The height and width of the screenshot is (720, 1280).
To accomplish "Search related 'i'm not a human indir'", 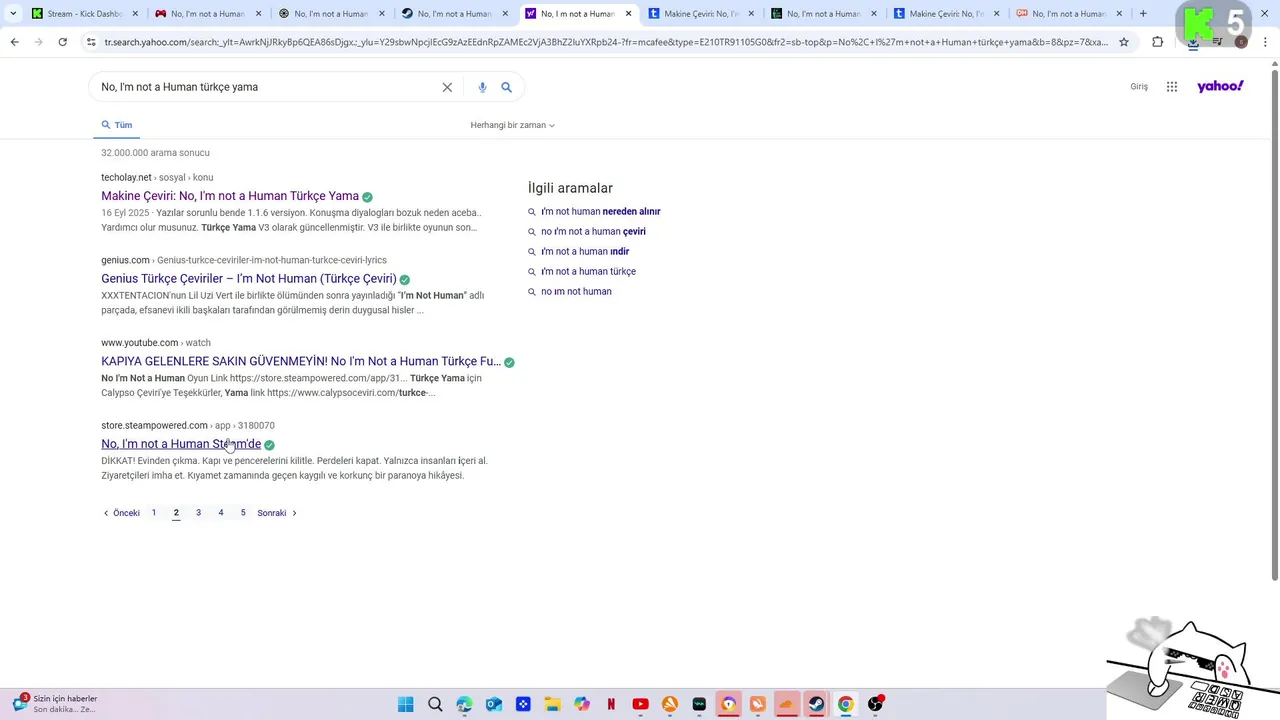I will coord(585,252).
